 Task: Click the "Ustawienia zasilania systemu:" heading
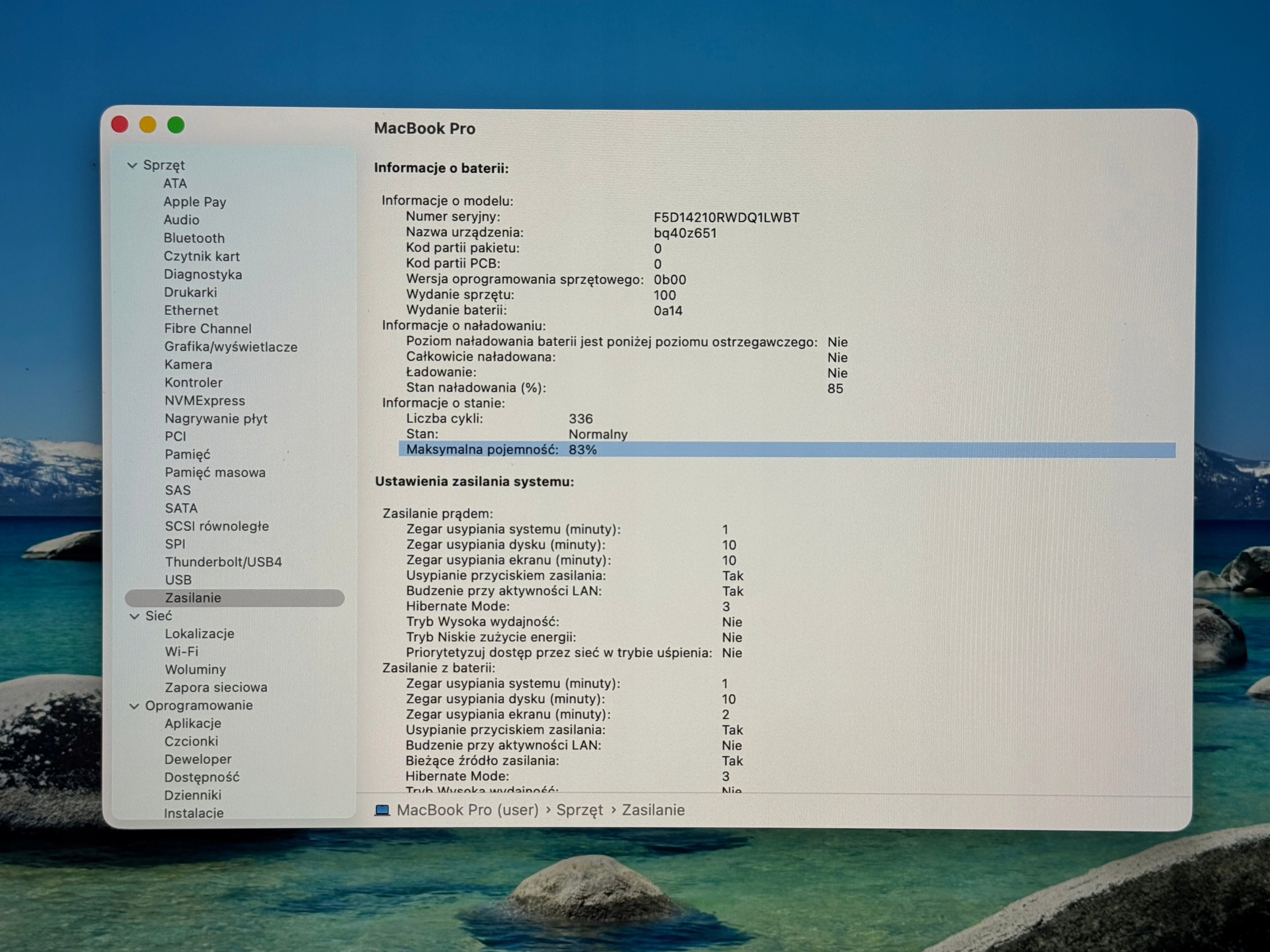[x=475, y=481]
